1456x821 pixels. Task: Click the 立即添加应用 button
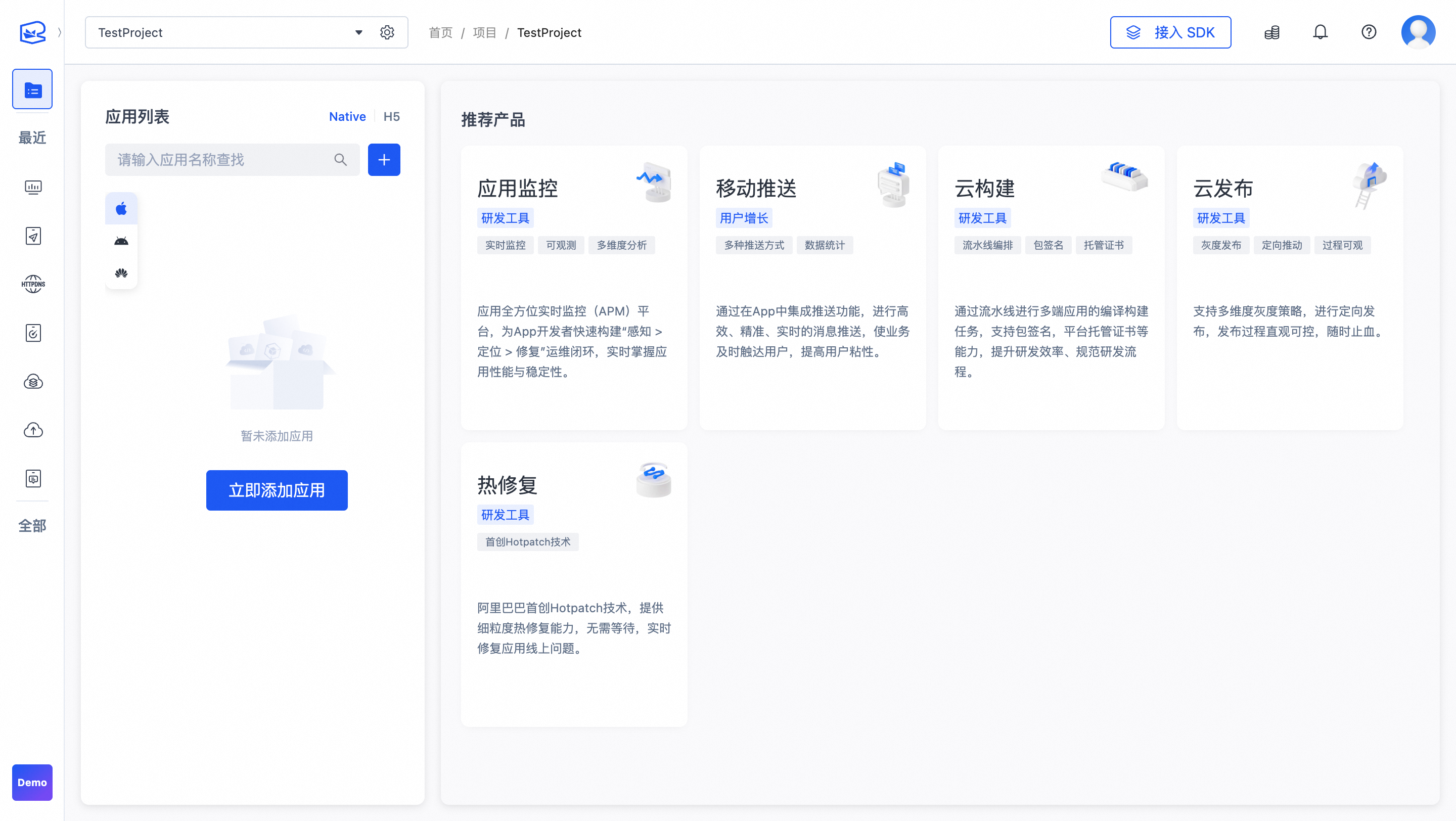277,490
